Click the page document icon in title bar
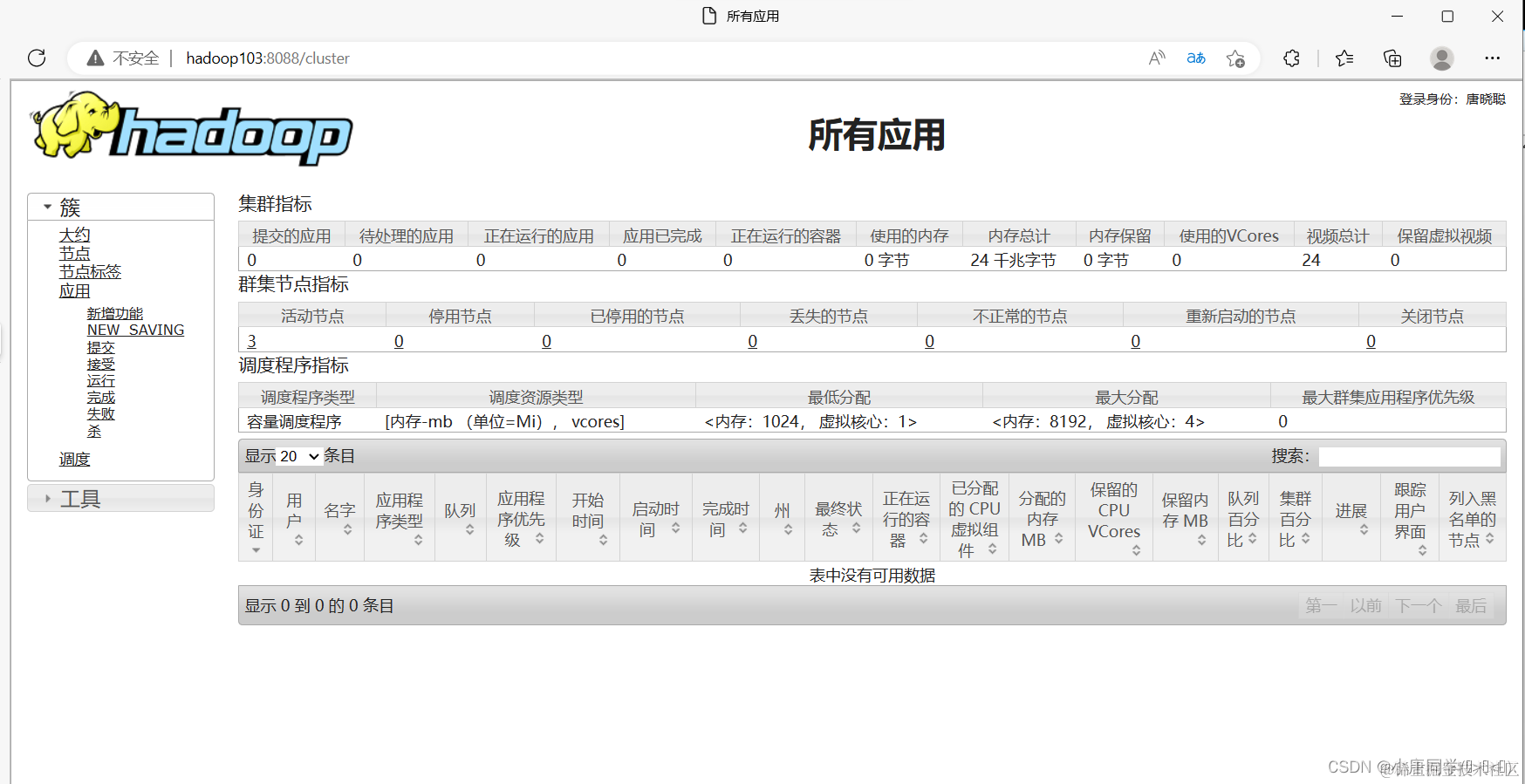 tap(709, 16)
